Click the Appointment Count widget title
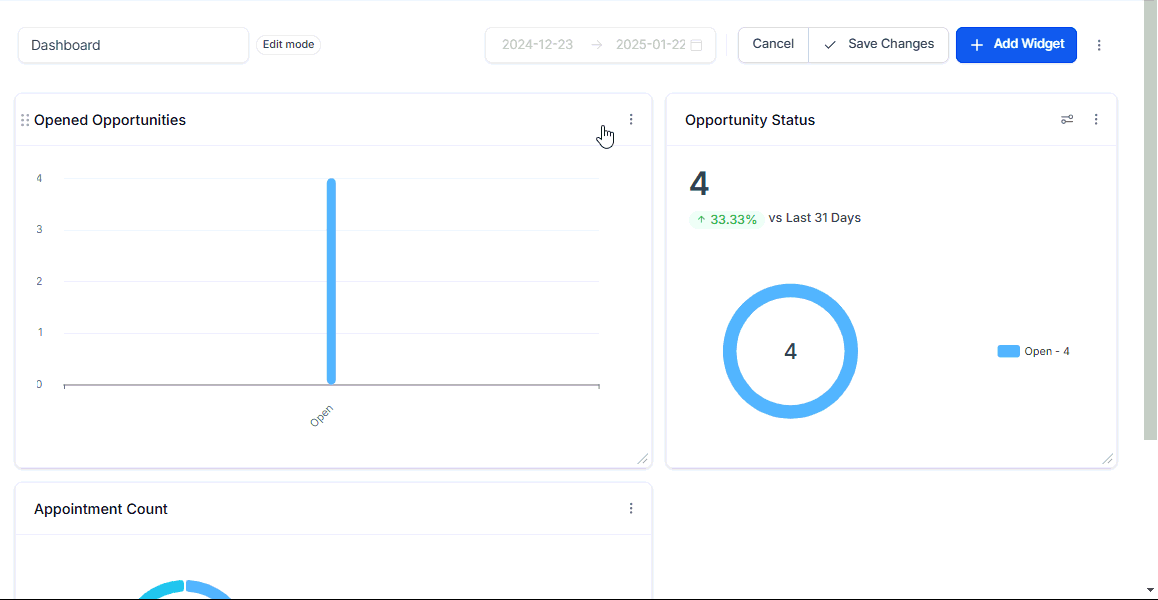This screenshot has width=1158, height=600. 100,509
